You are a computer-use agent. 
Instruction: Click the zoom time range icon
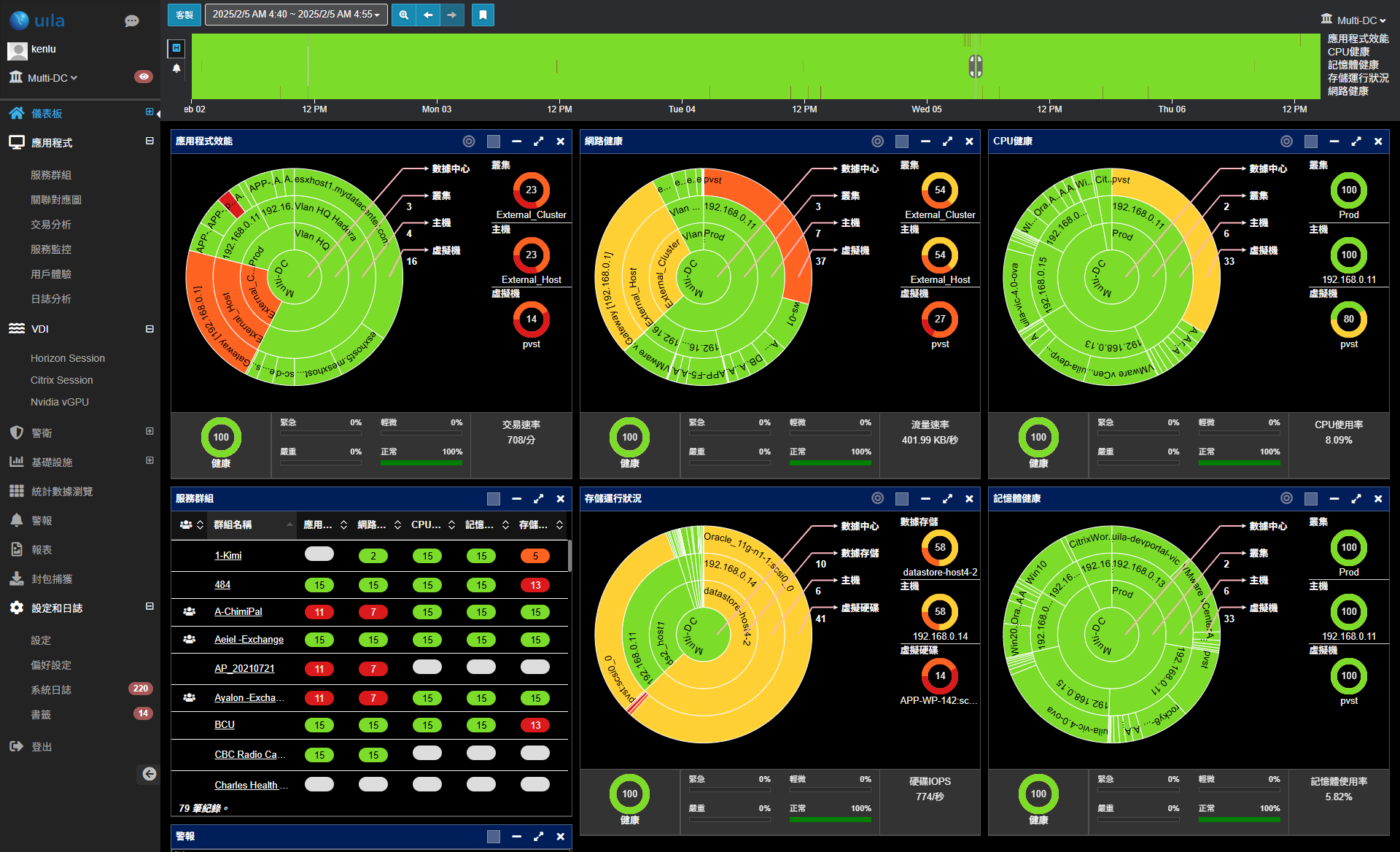[403, 15]
